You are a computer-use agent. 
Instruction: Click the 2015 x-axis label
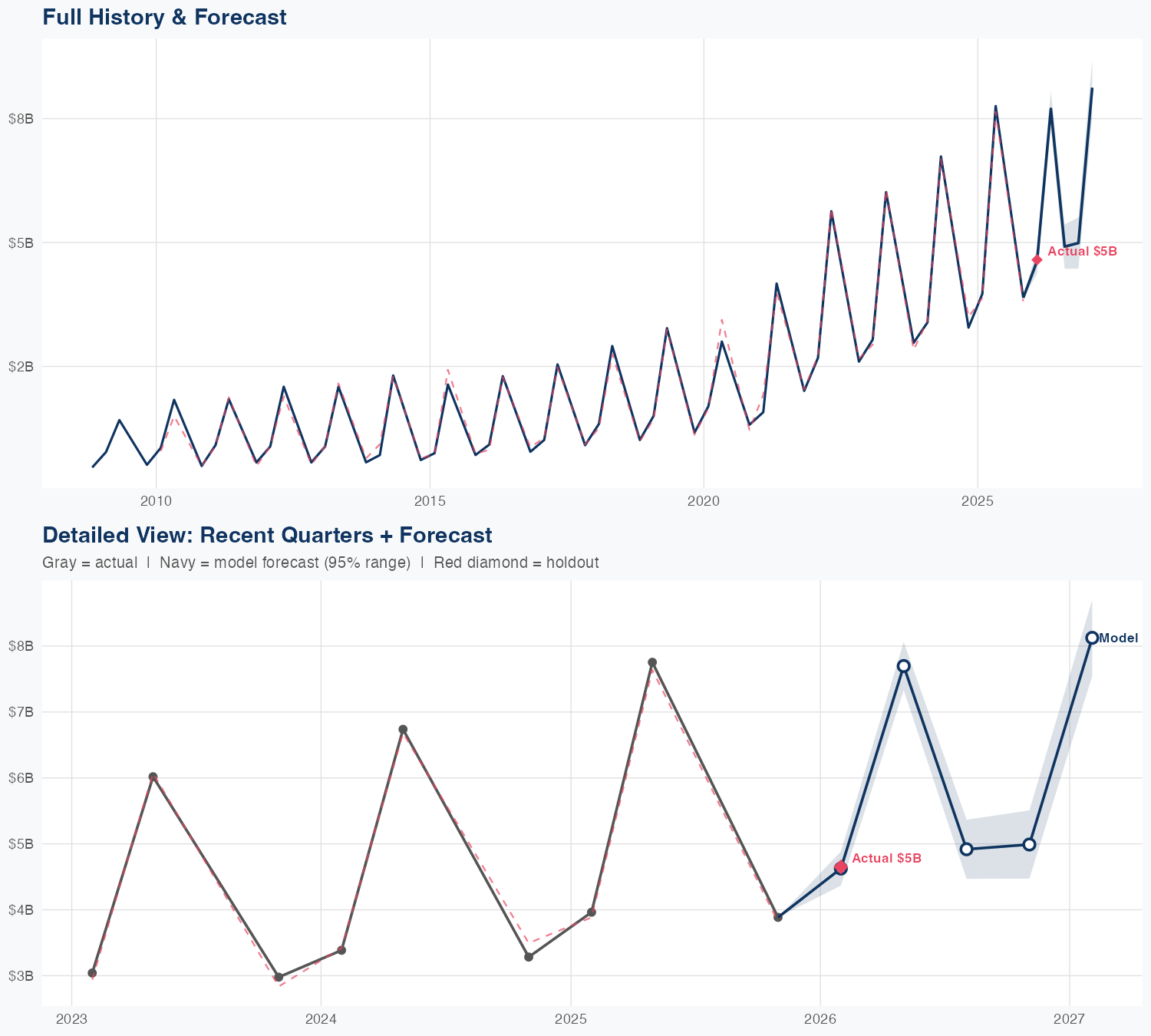(430, 501)
